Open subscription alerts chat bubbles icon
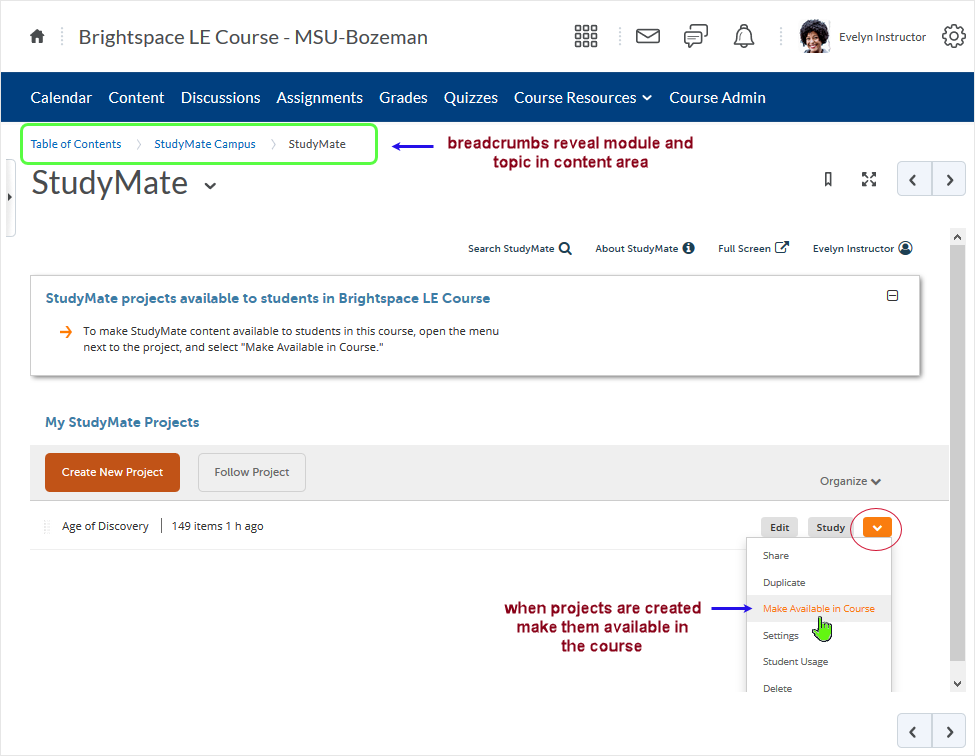The width and height of the screenshot is (975, 756). tap(696, 37)
